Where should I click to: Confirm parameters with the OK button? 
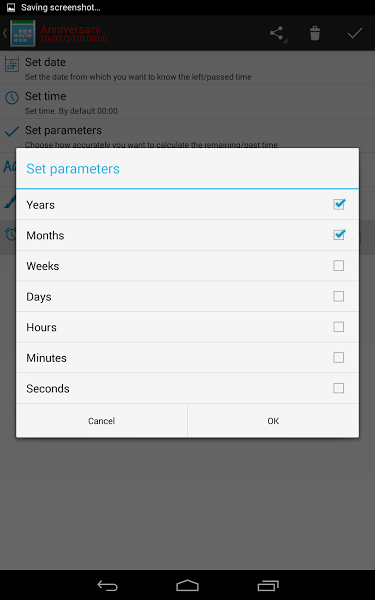pos(273,421)
